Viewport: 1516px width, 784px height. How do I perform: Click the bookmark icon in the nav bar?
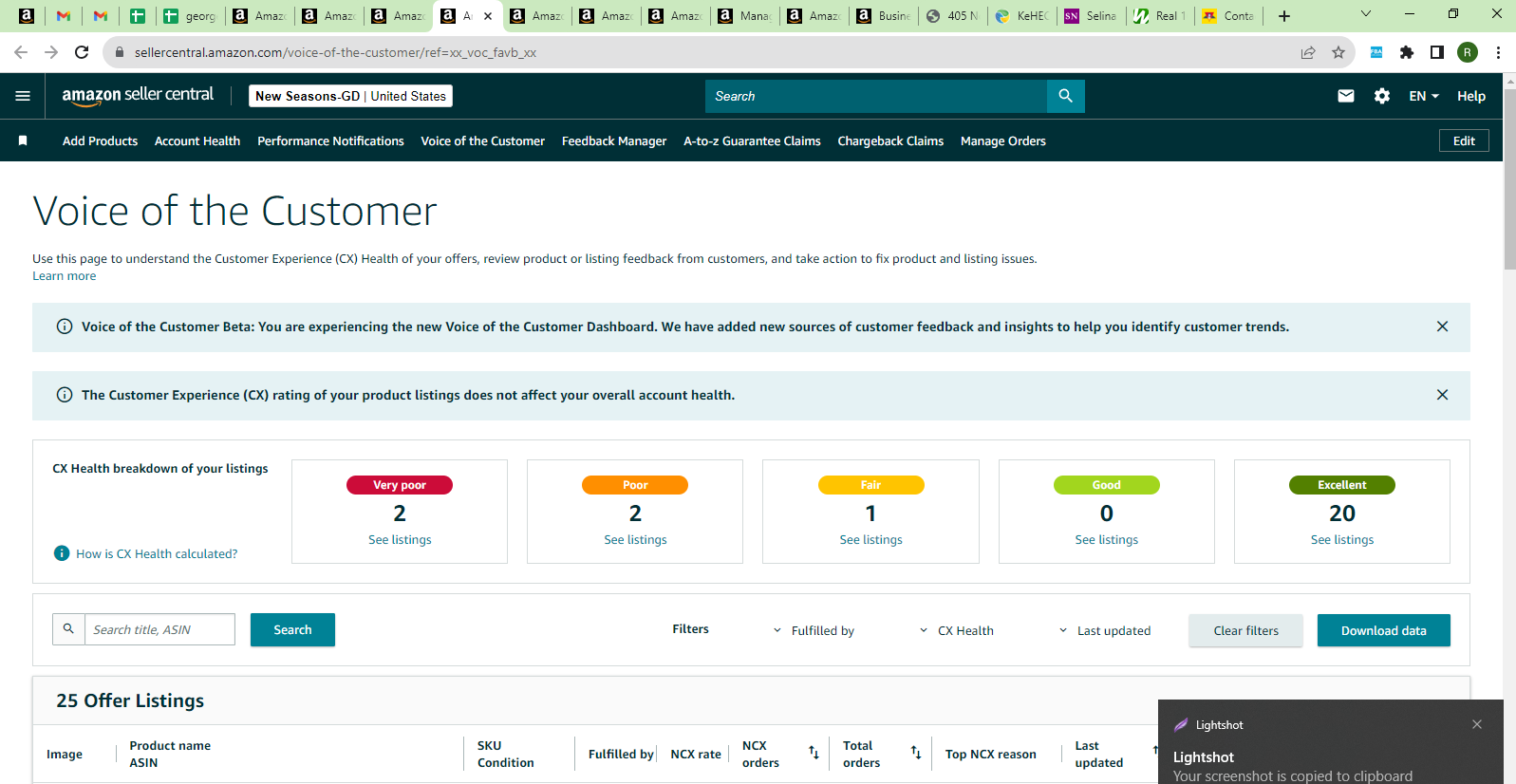(x=23, y=140)
